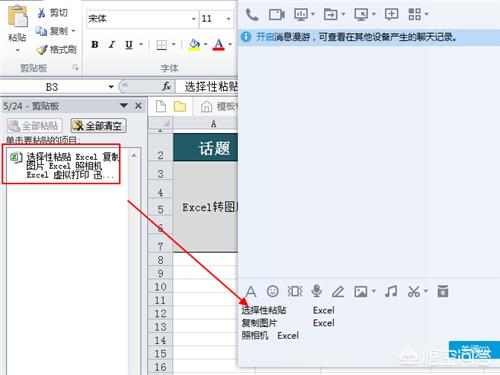
Task: Click the screen share presentation icon
Action: coord(301,15)
